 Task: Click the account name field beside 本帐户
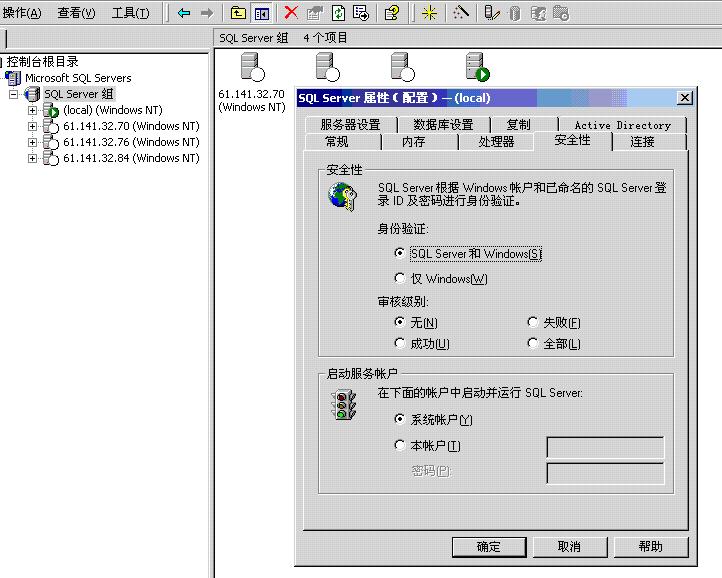click(x=605, y=447)
